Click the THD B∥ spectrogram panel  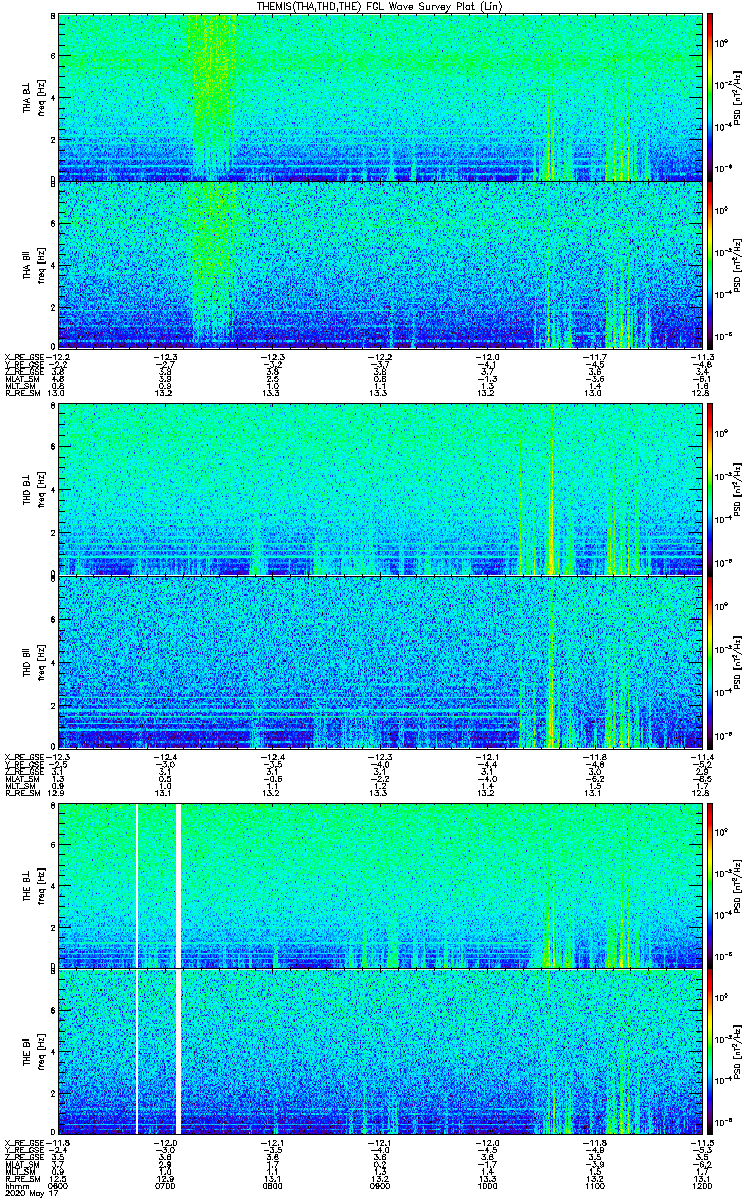[379, 661]
